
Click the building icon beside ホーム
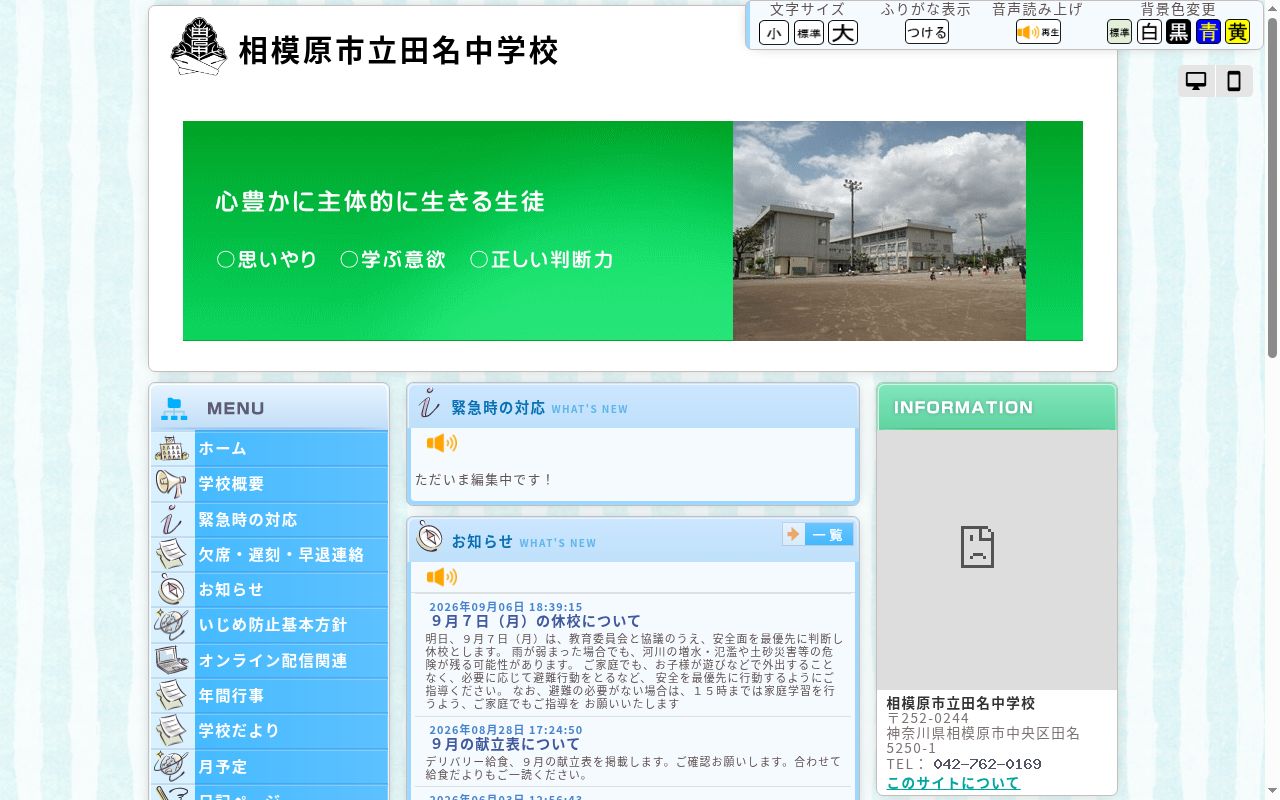pos(172,448)
